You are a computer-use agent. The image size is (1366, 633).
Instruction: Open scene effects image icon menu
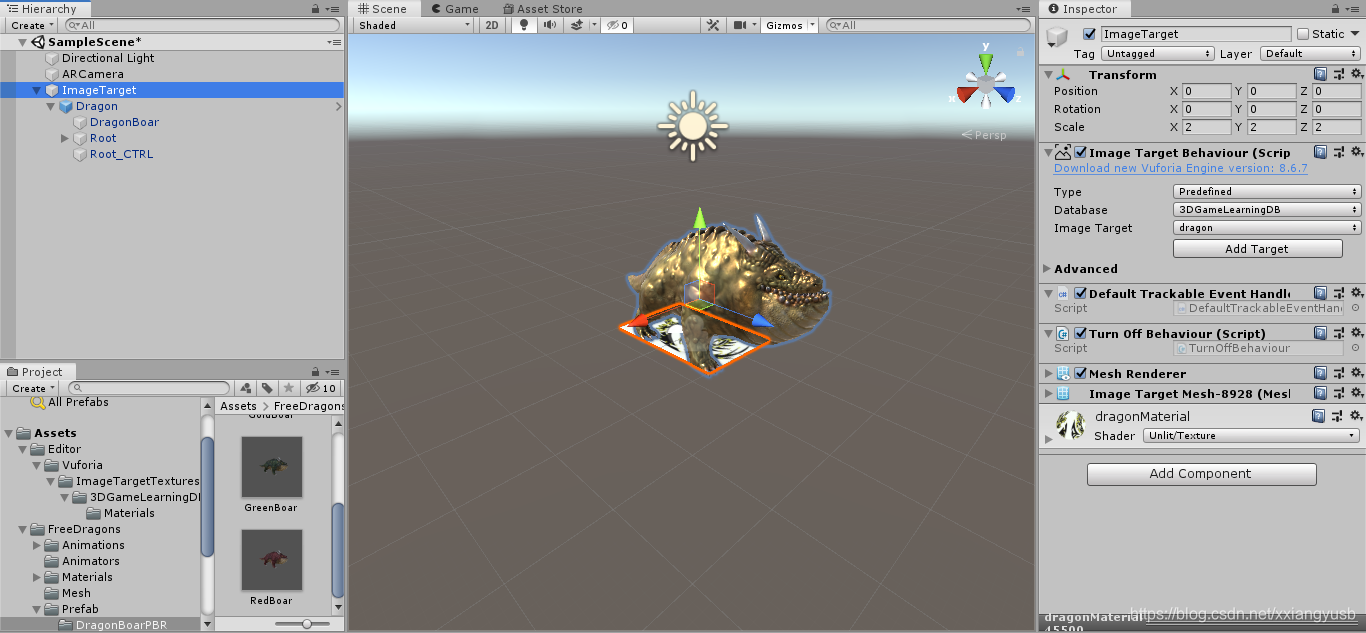[x=577, y=25]
